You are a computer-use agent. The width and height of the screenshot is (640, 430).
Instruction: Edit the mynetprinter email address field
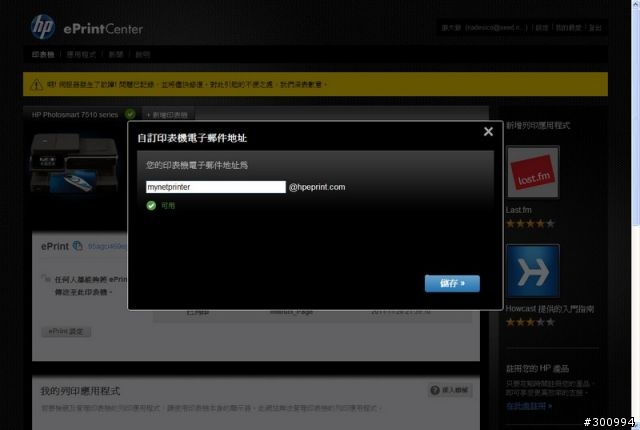216,187
